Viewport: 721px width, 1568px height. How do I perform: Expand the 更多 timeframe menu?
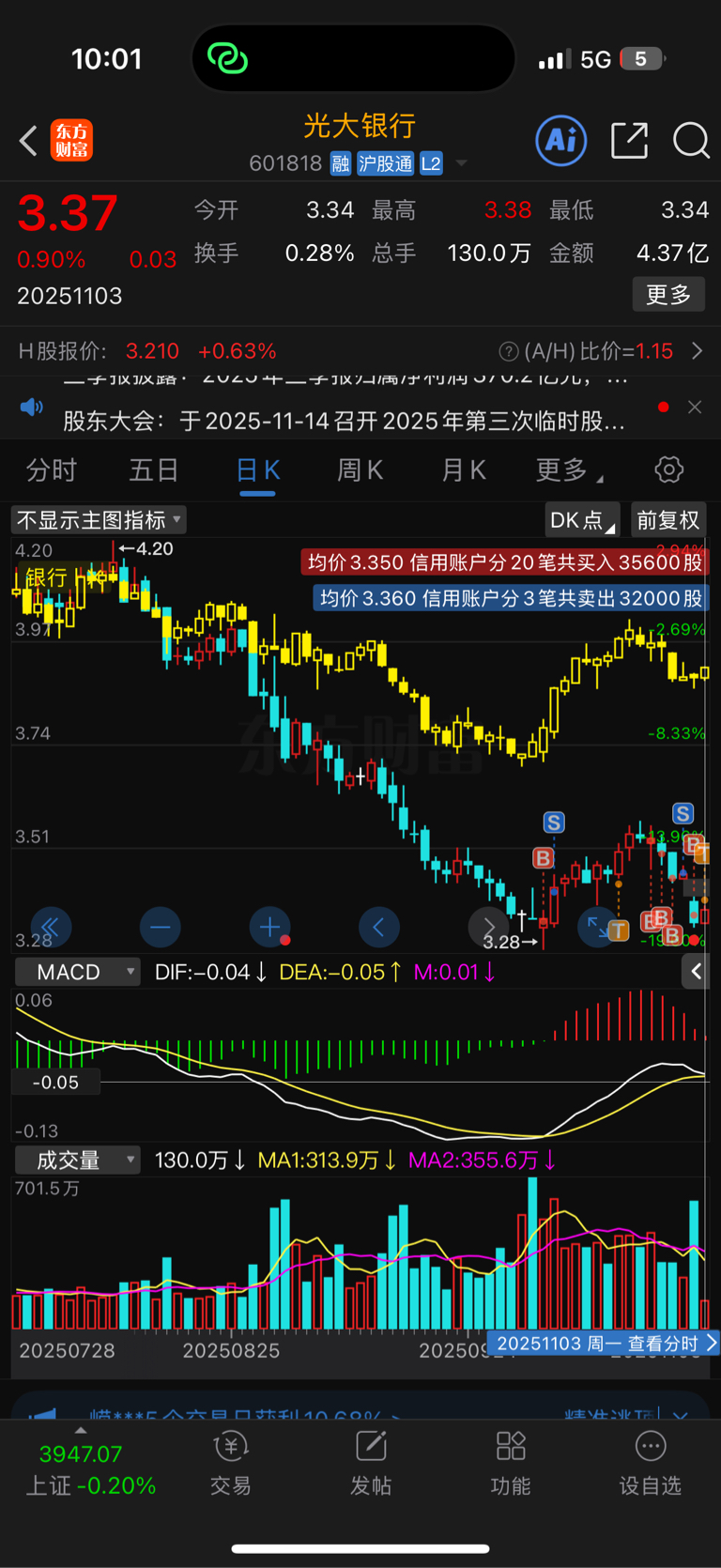point(569,469)
